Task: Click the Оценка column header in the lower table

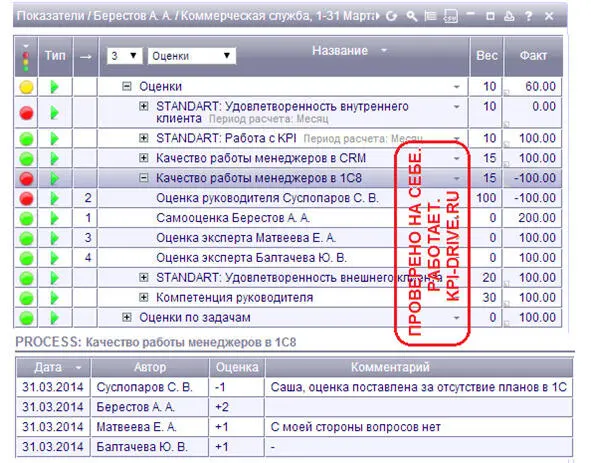Action: (237, 367)
